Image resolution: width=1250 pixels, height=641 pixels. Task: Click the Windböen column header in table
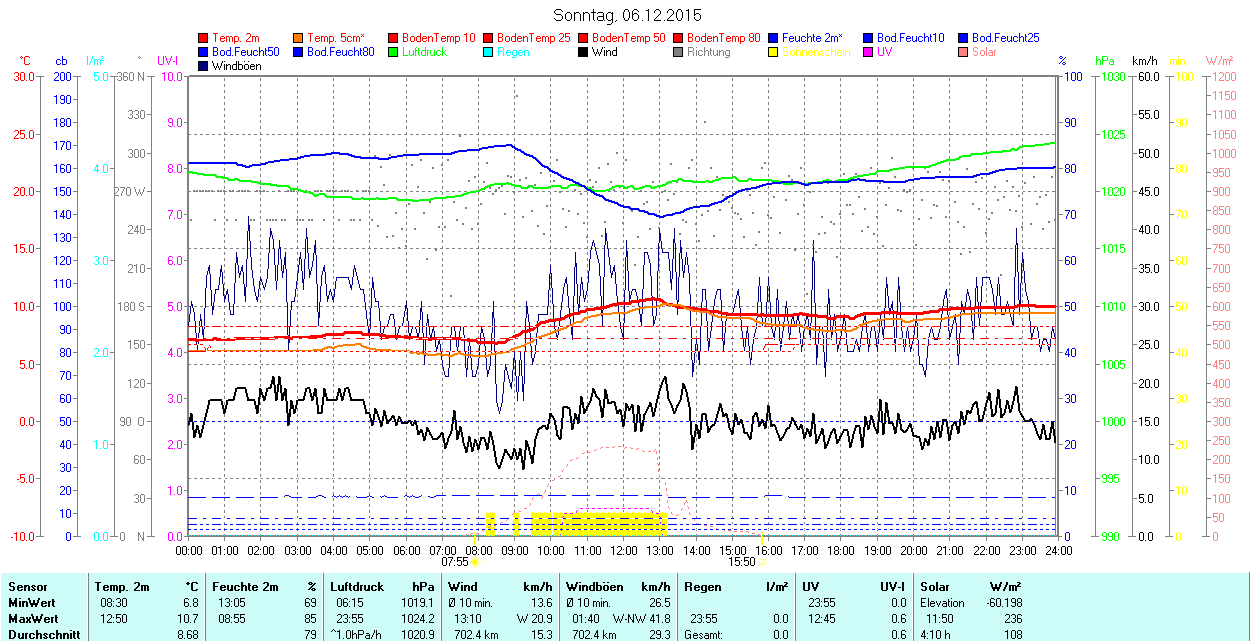[x=594, y=587]
